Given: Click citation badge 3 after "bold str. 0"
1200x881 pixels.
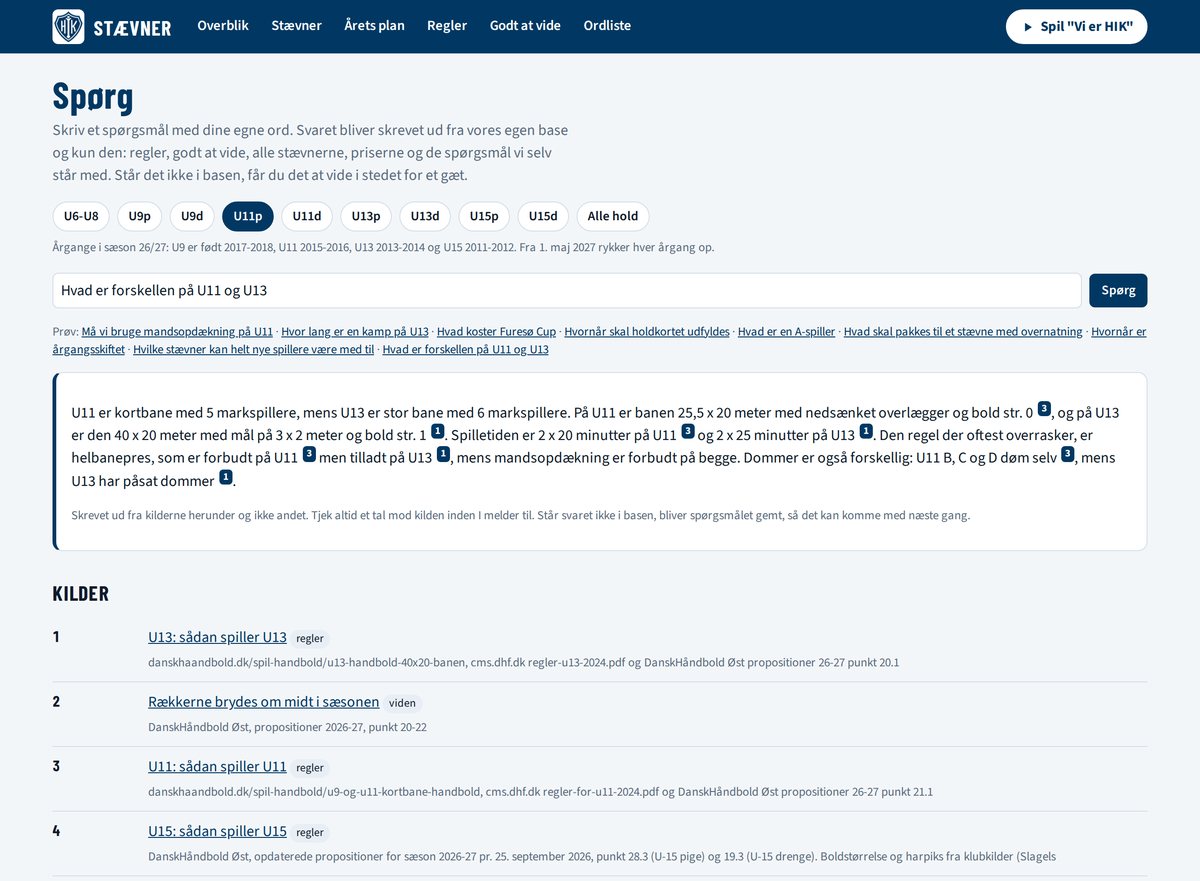Looking at the screenshot, I should pos(1044,408).
